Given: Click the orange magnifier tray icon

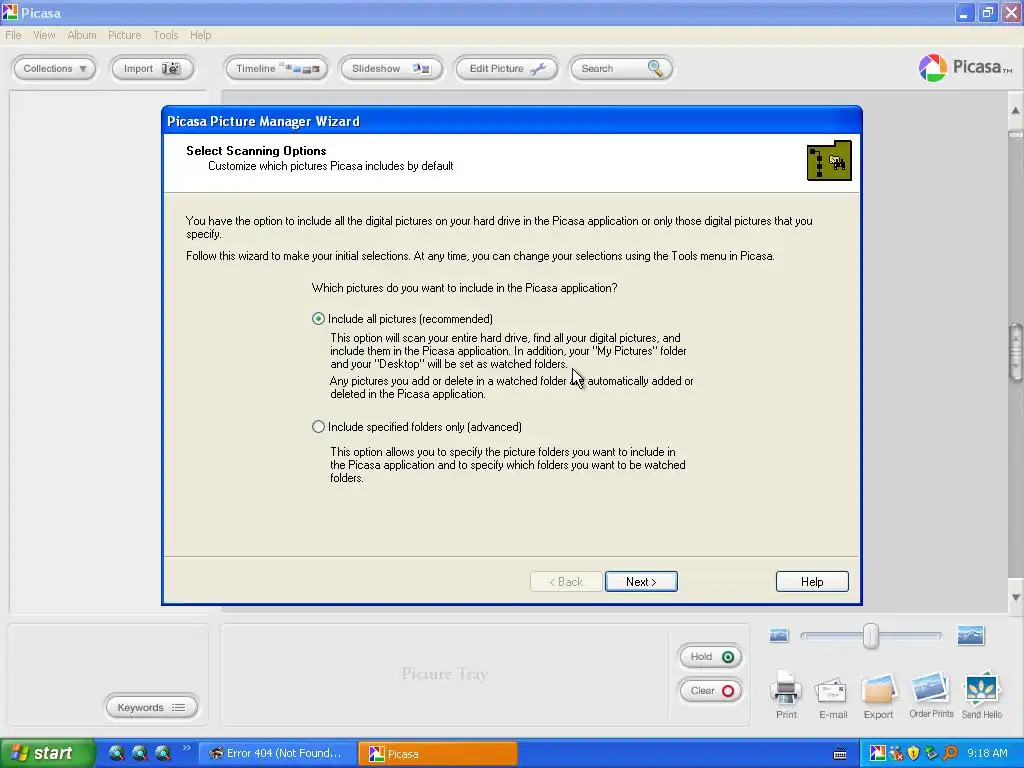Looking at the screenshot, I should click(x=950, y=753).
